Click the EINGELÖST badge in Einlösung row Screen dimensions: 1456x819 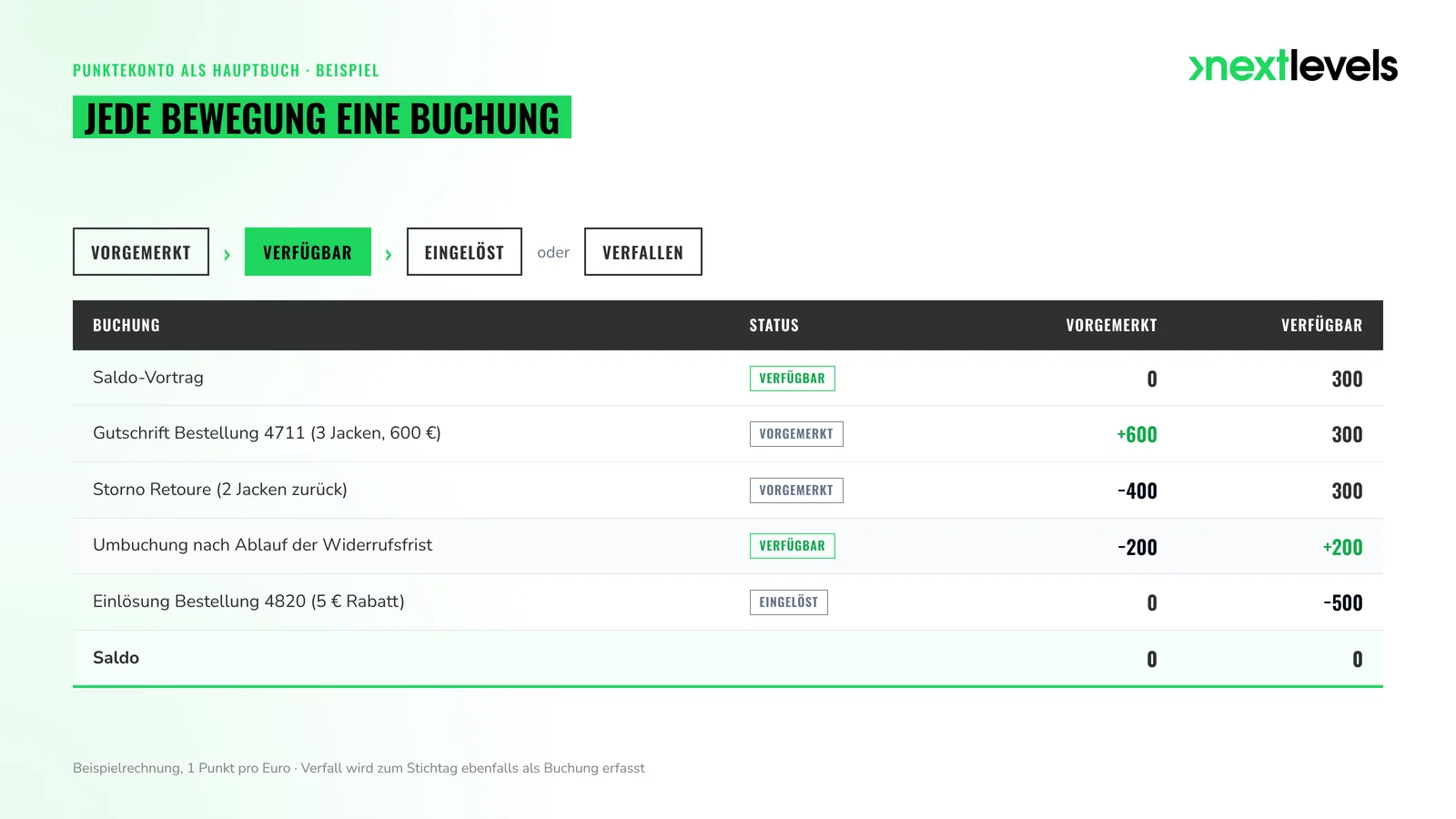(789, 602)
